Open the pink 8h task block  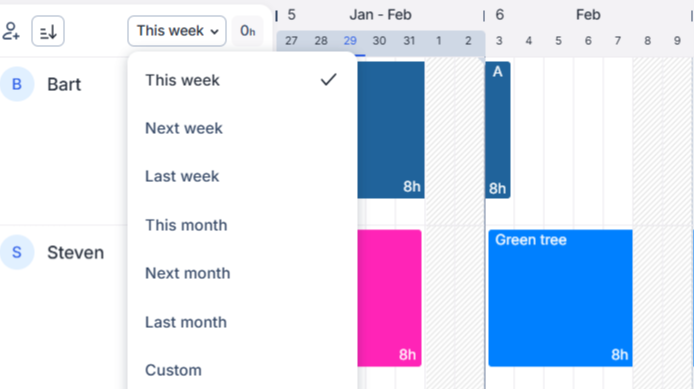pos(389,298)
